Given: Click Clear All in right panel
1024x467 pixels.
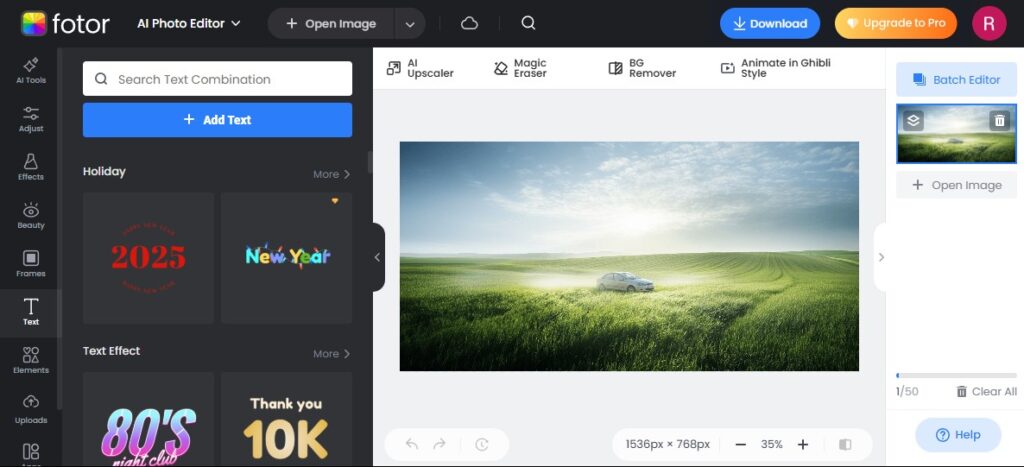Looking at the screenshot, I should [986, 391].
